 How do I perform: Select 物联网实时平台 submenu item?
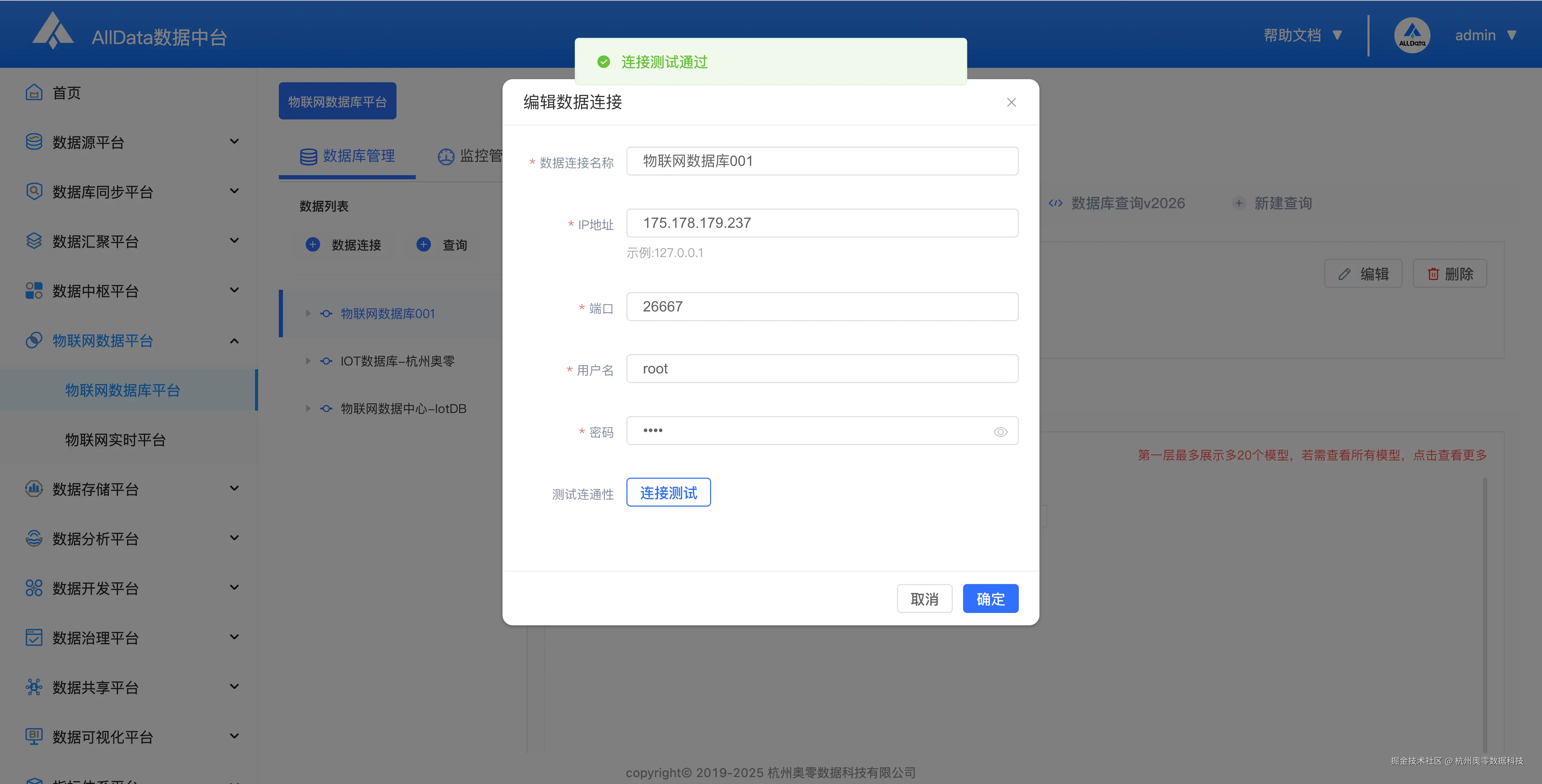(115, 440)
